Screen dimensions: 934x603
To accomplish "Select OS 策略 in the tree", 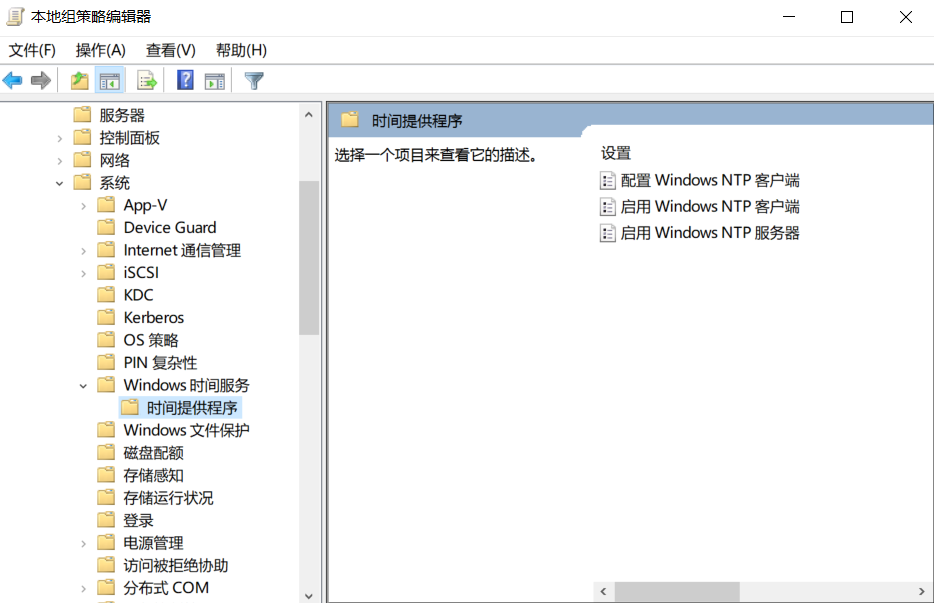I will coord(151,340).
